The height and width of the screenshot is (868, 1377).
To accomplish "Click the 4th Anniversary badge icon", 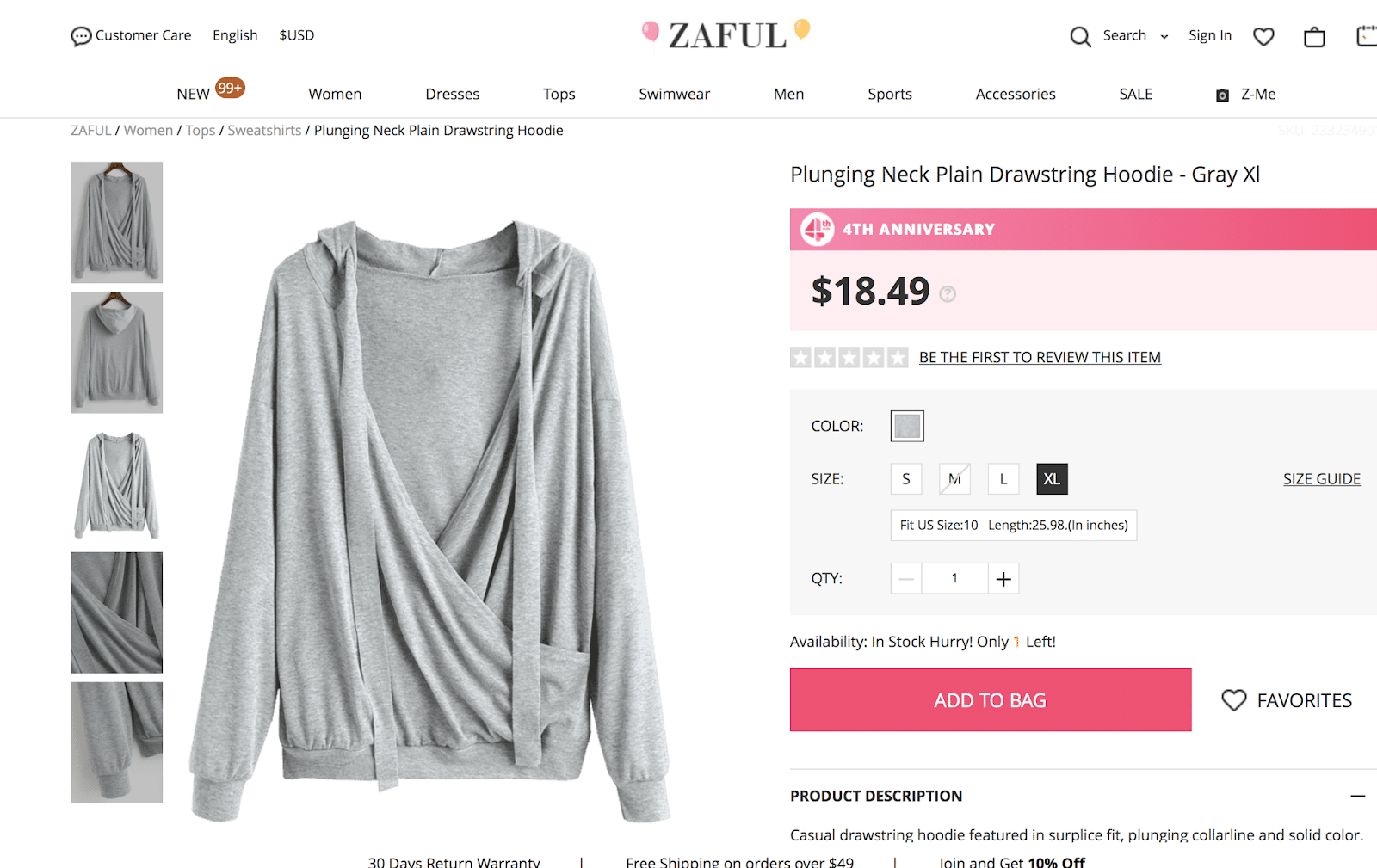I will pyautogui.click(x=817, y=230).
